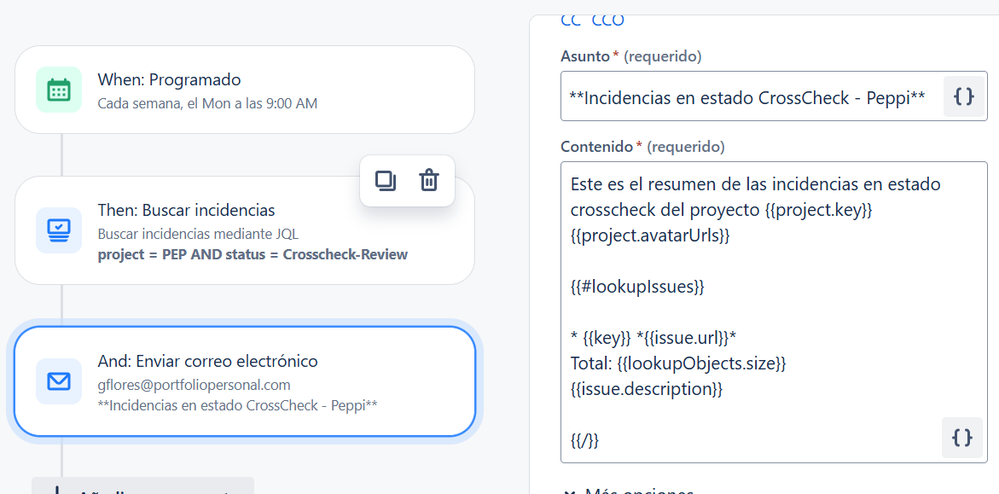Viewport: 999px width, 494px height.
Task: Click the Asunto field label
Action: coord(585,56)
